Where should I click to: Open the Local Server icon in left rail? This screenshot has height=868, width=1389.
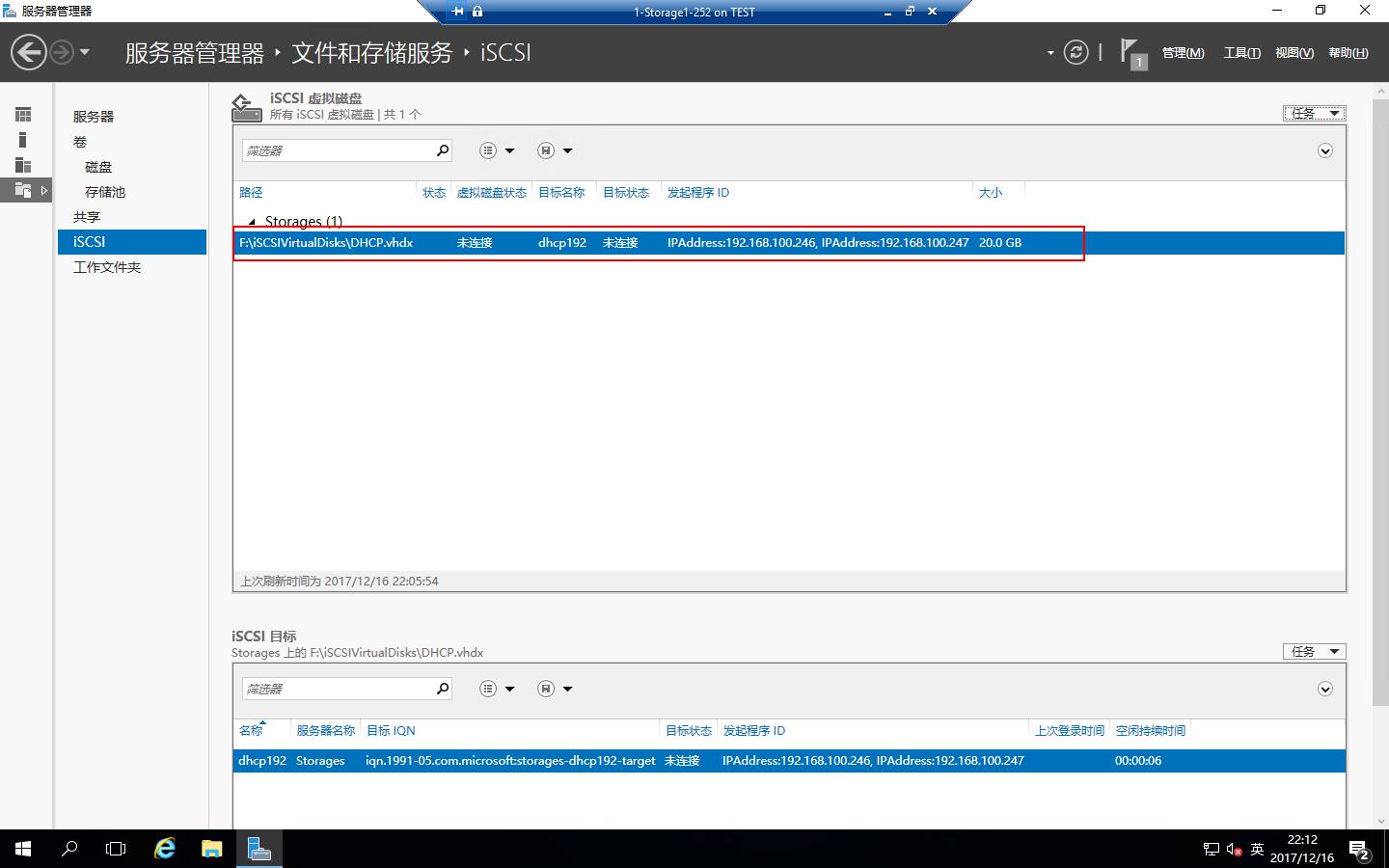pyautogui.click(x=23, y=140)
